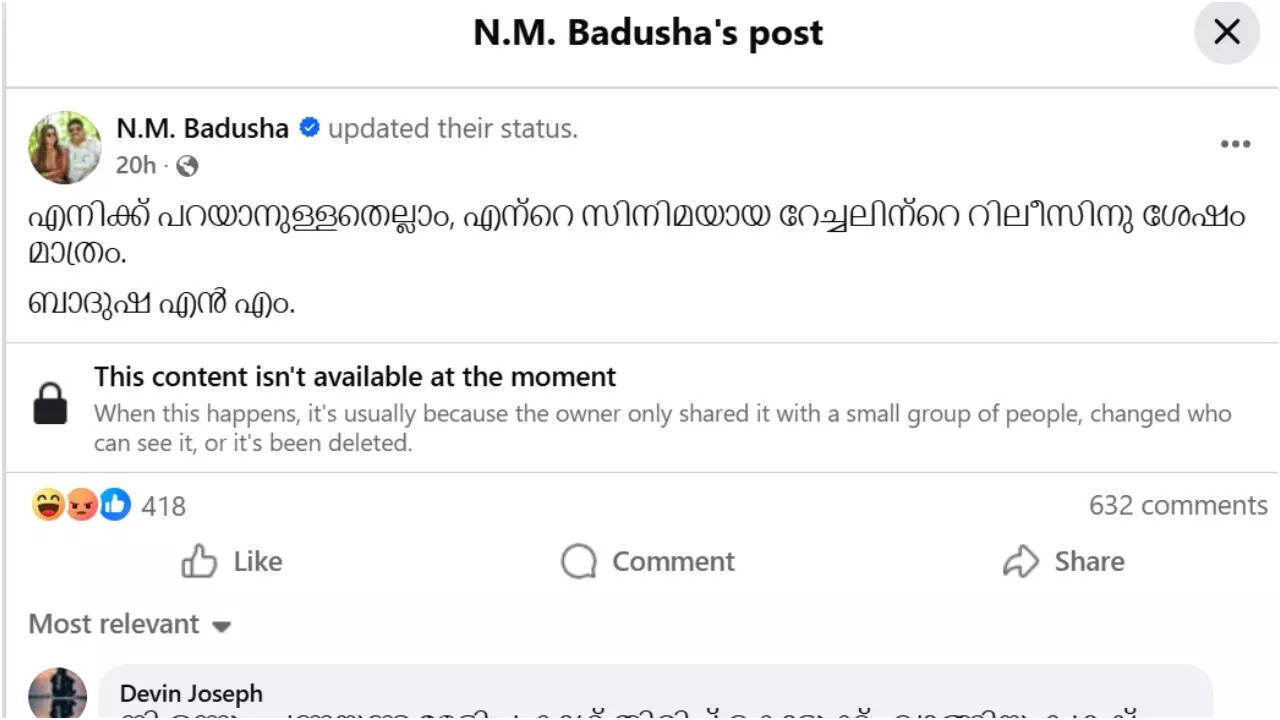Viewport: 1280px width, 720px height.
Task: Open the three-dot post options menu
Action: coord(1235,144)
